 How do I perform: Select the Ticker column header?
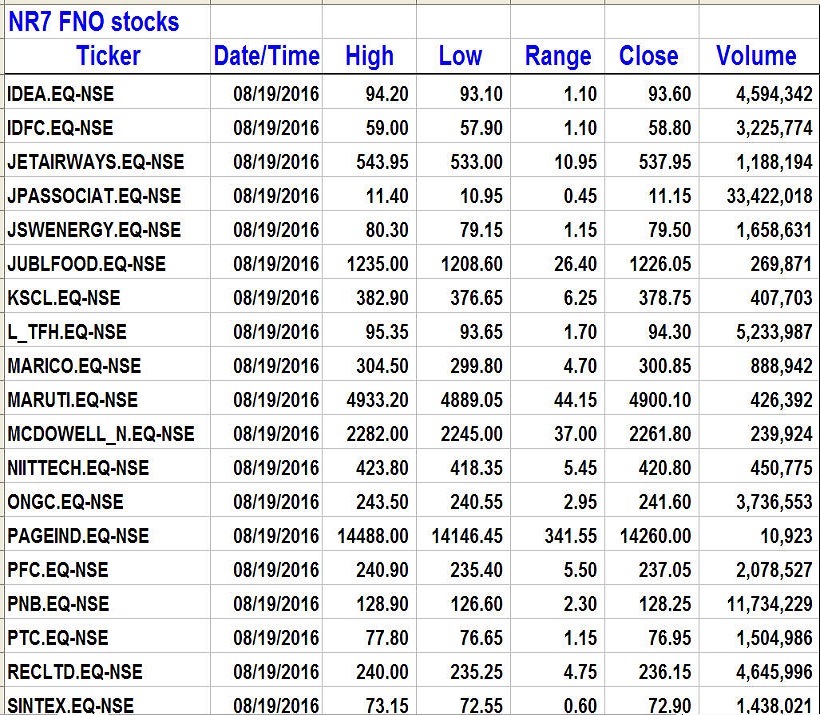[108, 56]
